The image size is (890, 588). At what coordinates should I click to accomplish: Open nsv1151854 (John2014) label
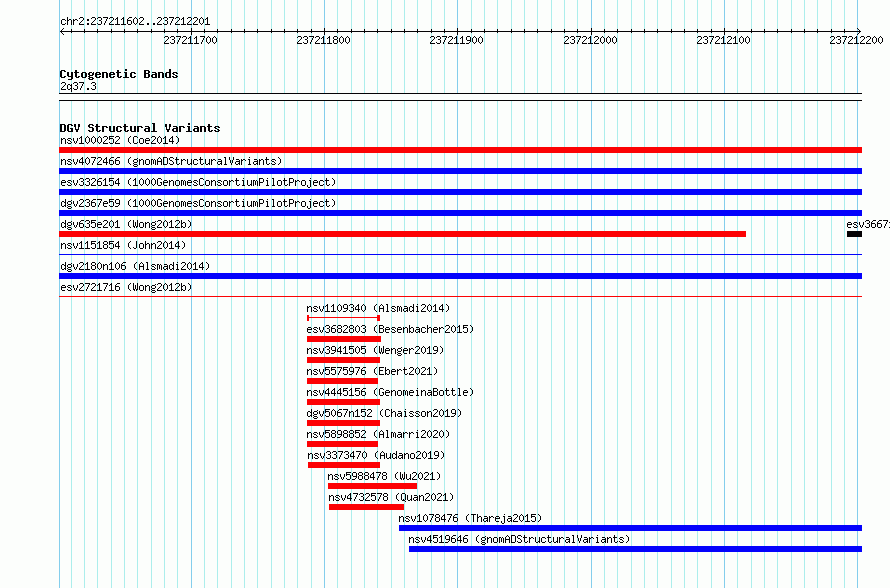123,245
